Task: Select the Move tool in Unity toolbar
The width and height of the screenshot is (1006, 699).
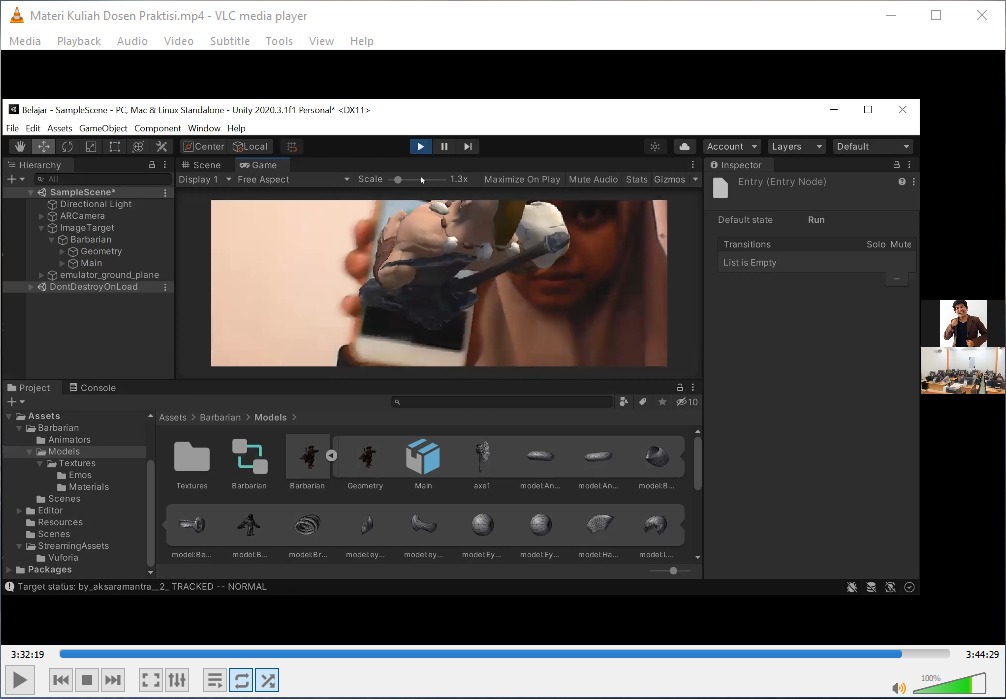Action: (44, 146)
